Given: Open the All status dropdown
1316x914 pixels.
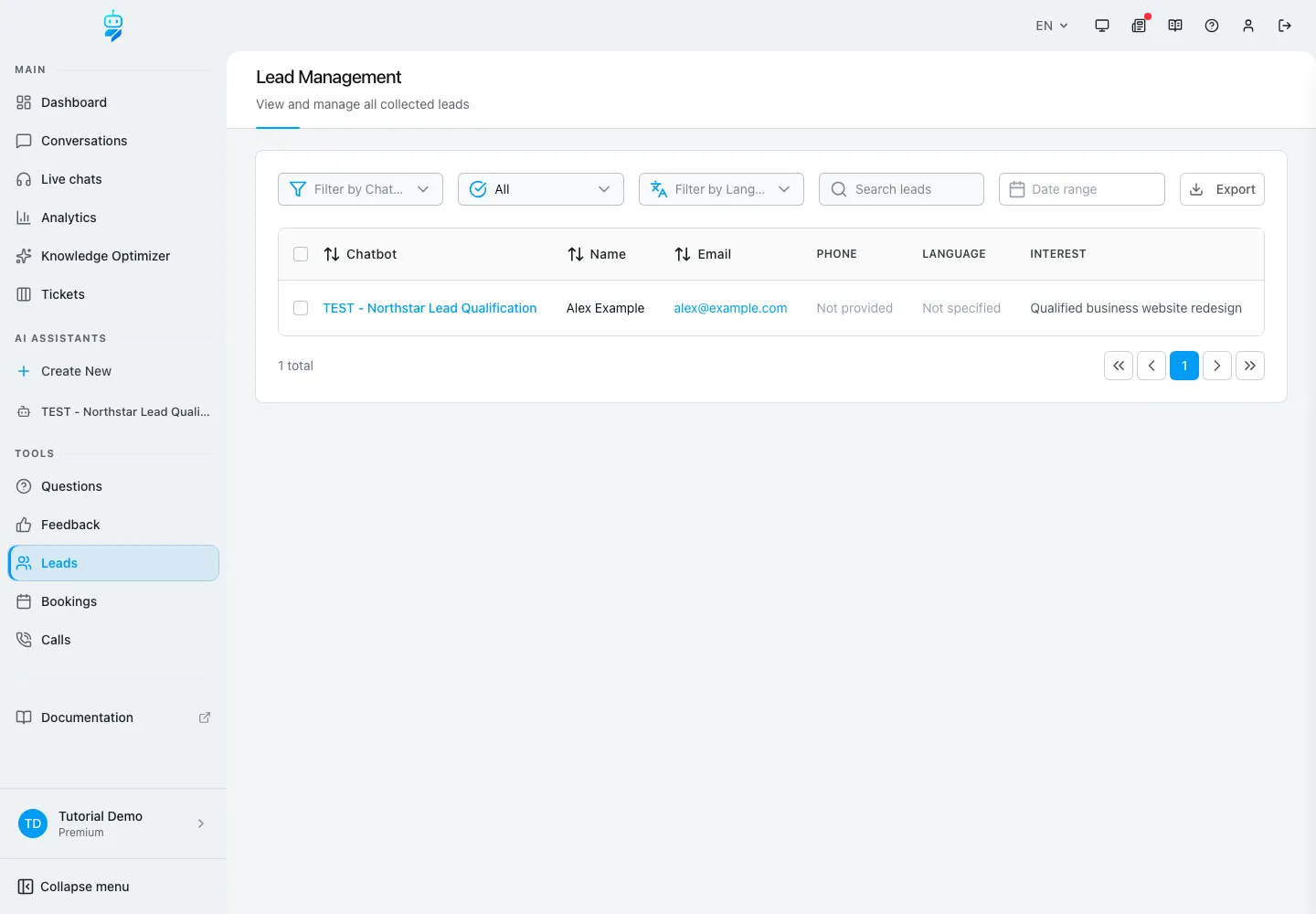Looking at the screenshot, I should (541, 189).
